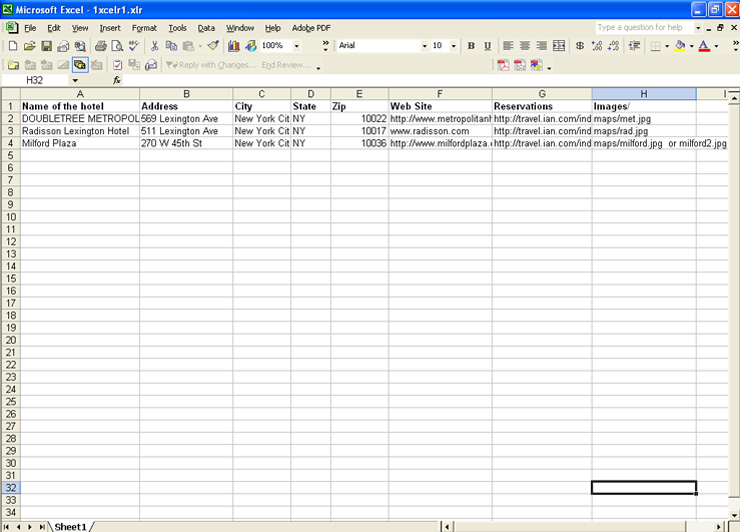The width and height of the screenshot is (740, 532).
Task: Convert to Adobe PDF
Action: point(503,65)
